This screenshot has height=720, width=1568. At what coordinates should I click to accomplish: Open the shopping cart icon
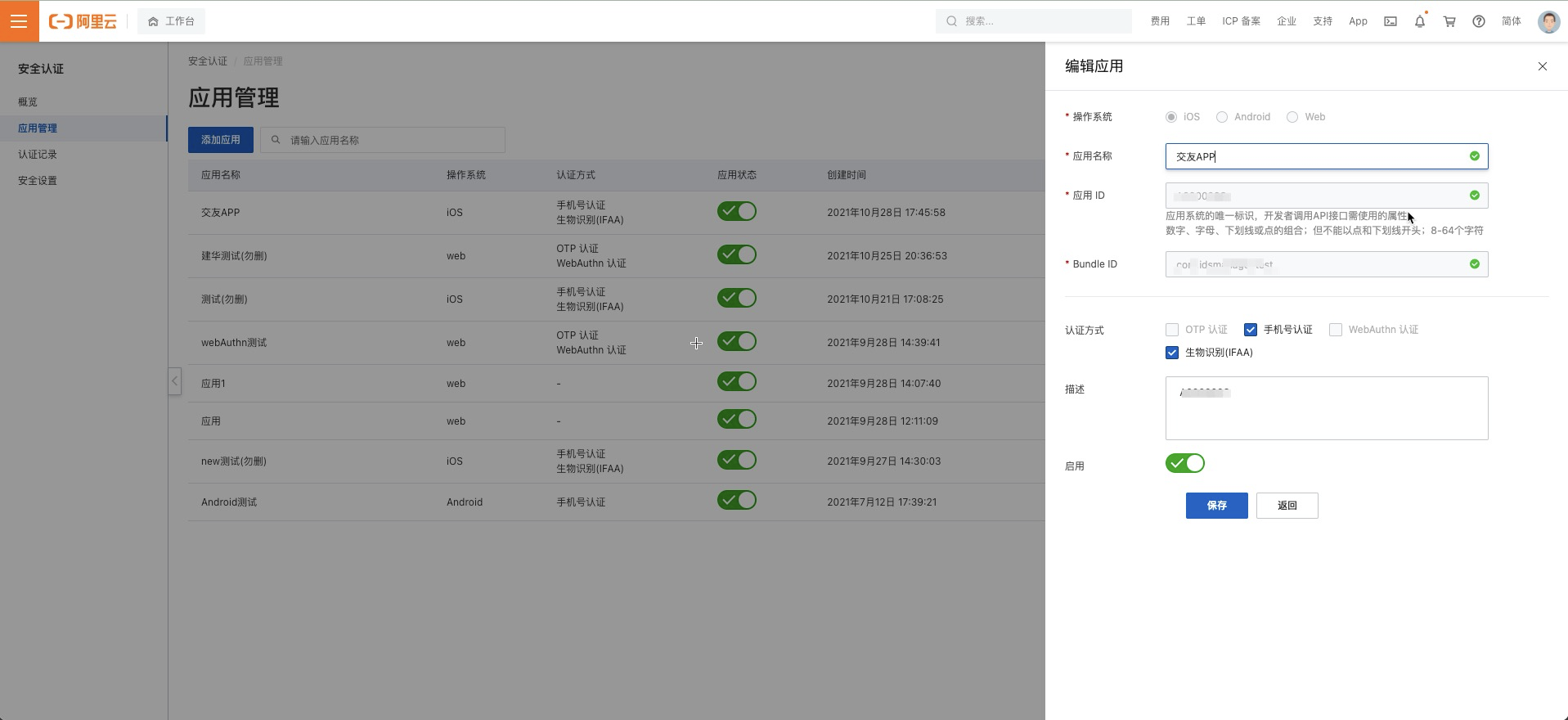(1449, 21)
